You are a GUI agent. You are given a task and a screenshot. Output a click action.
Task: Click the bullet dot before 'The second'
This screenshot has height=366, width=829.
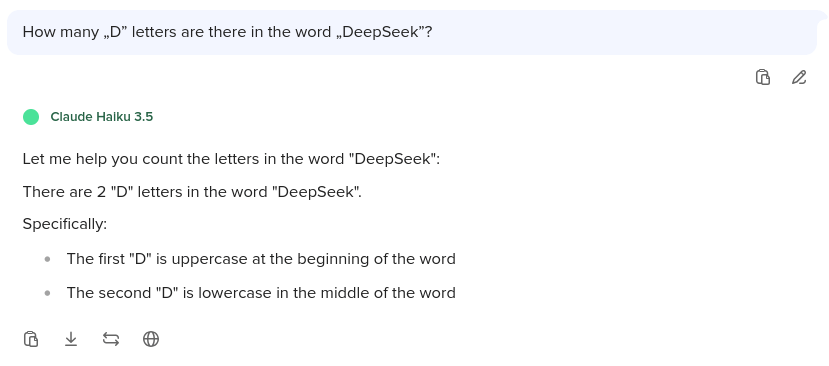[48, 293]
